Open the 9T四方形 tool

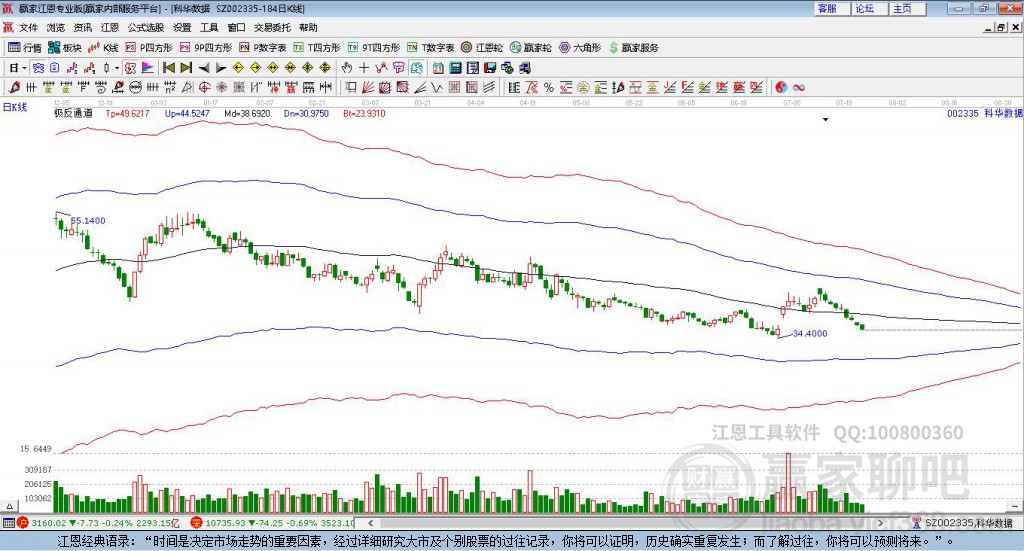pos(374,48)
